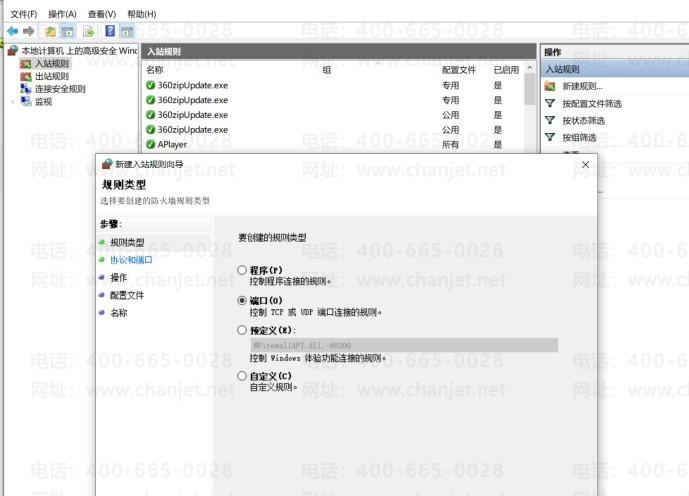Select 出站规则 in the left tree
Screen dimensions: 689x496
[52, 76]
